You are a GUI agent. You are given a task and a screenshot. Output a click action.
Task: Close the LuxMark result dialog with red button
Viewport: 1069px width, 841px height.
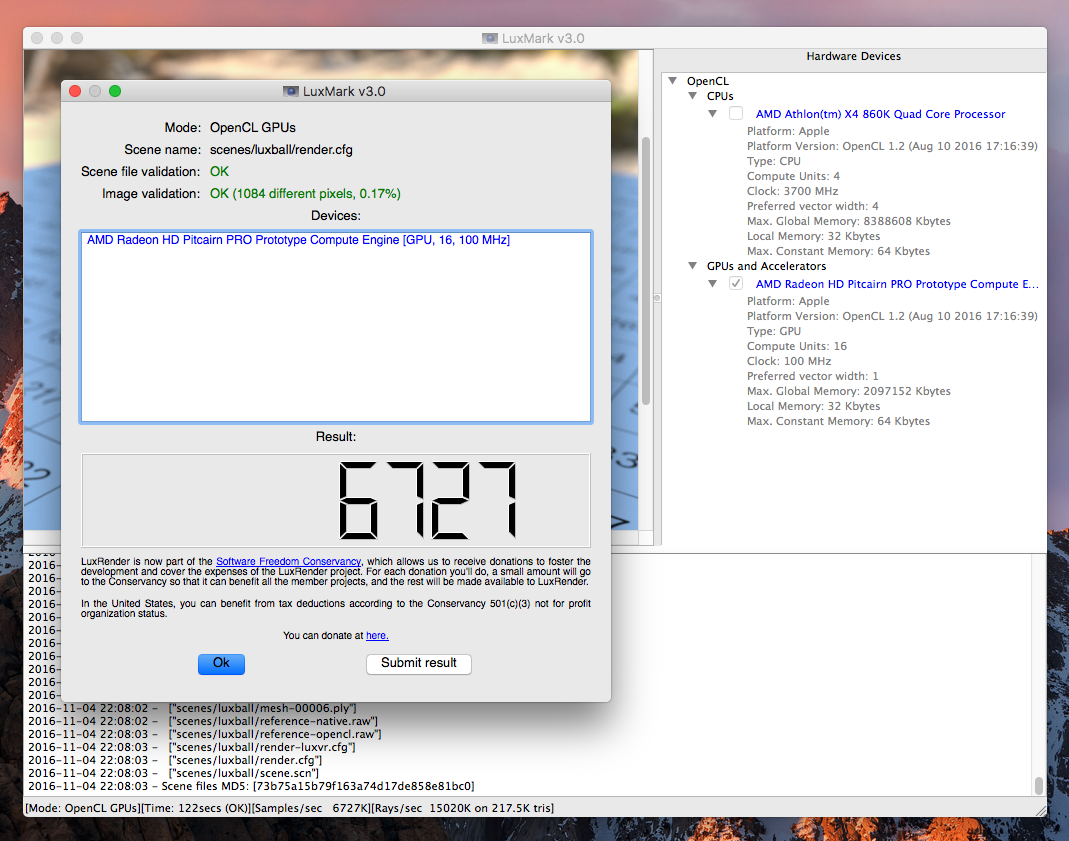pyautogui.click(x=75, y=91)
